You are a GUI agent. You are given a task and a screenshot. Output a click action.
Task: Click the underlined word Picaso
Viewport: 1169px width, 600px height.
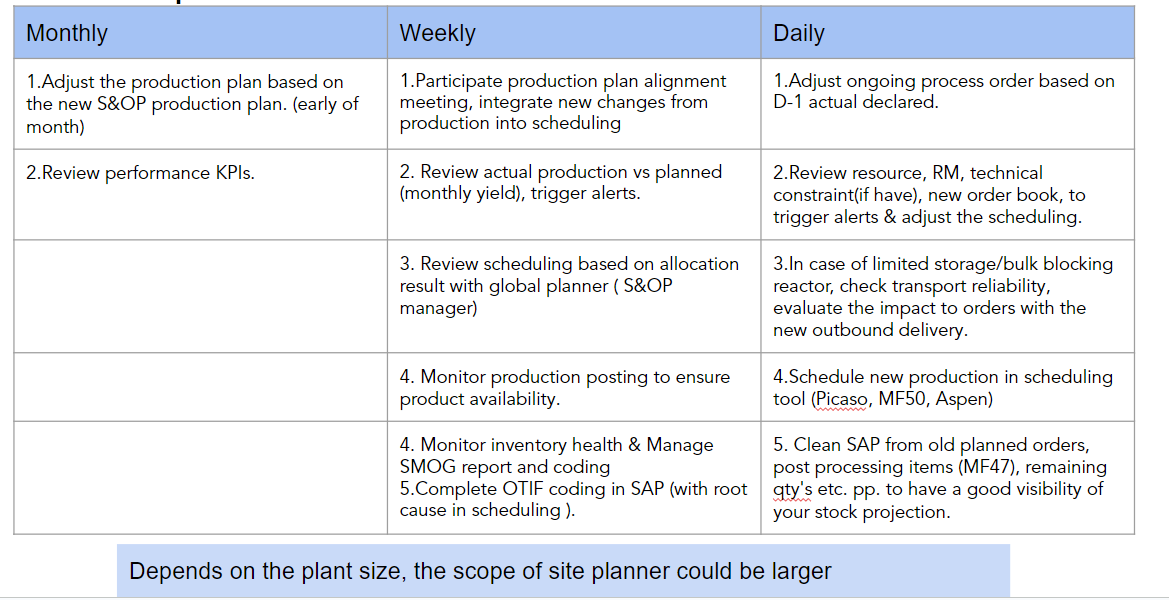pyautogui.click(x=840, y=399)
